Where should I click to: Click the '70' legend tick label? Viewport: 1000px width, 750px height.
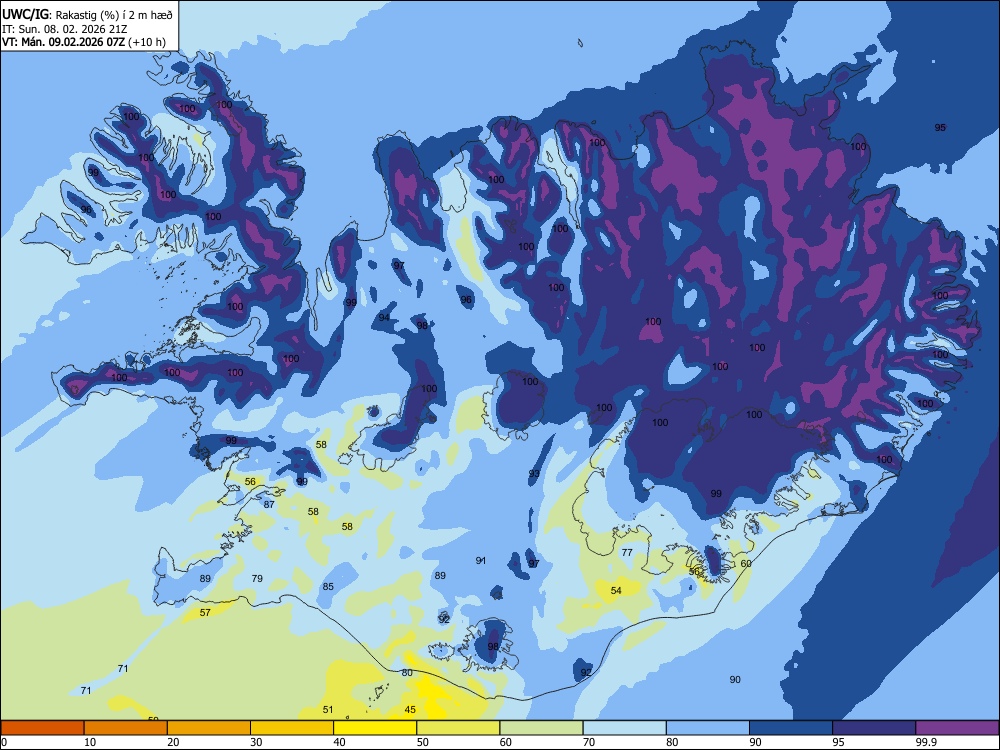(589, 742)
